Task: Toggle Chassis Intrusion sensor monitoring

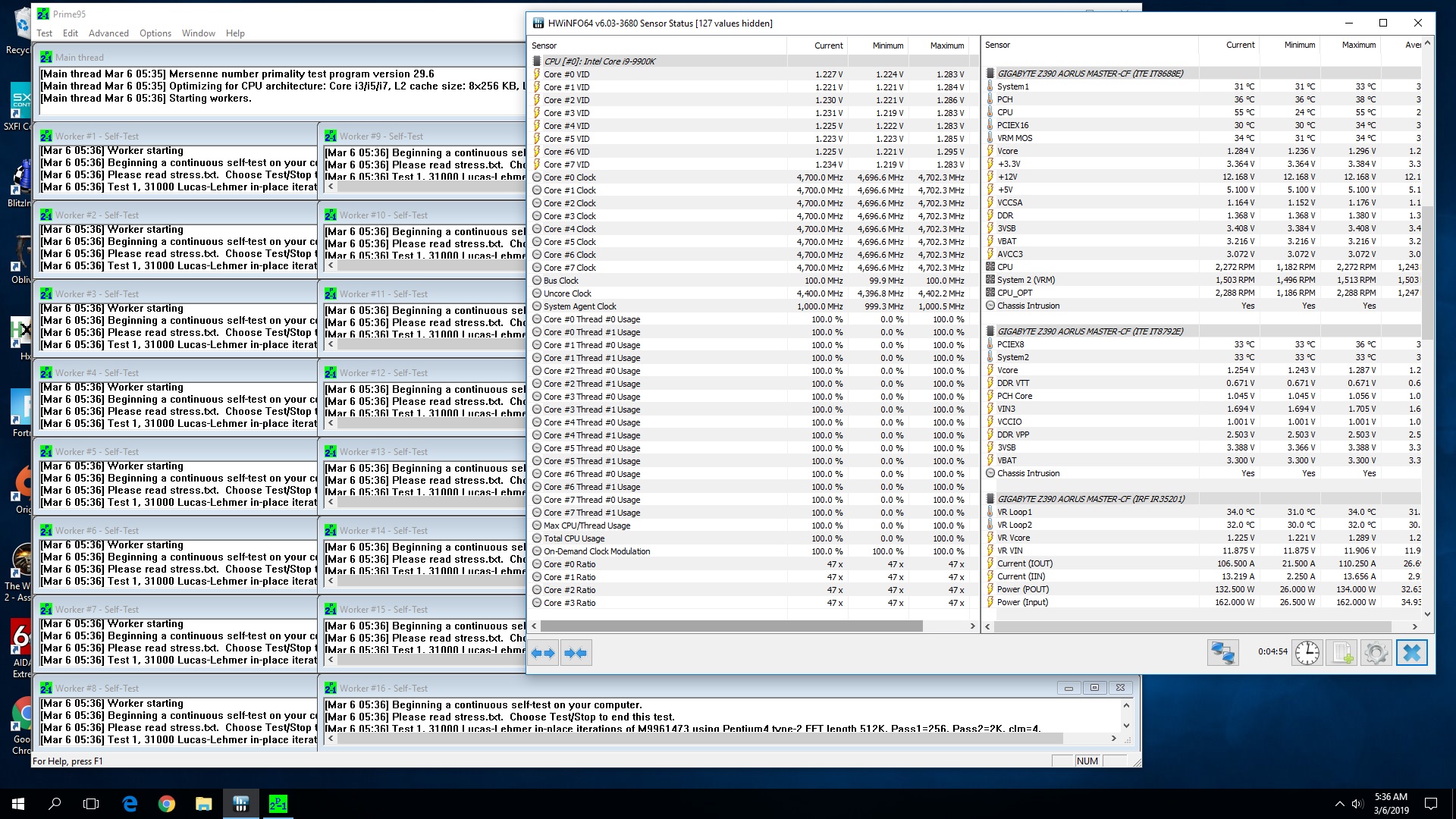Action: click(x=990, y=305)
